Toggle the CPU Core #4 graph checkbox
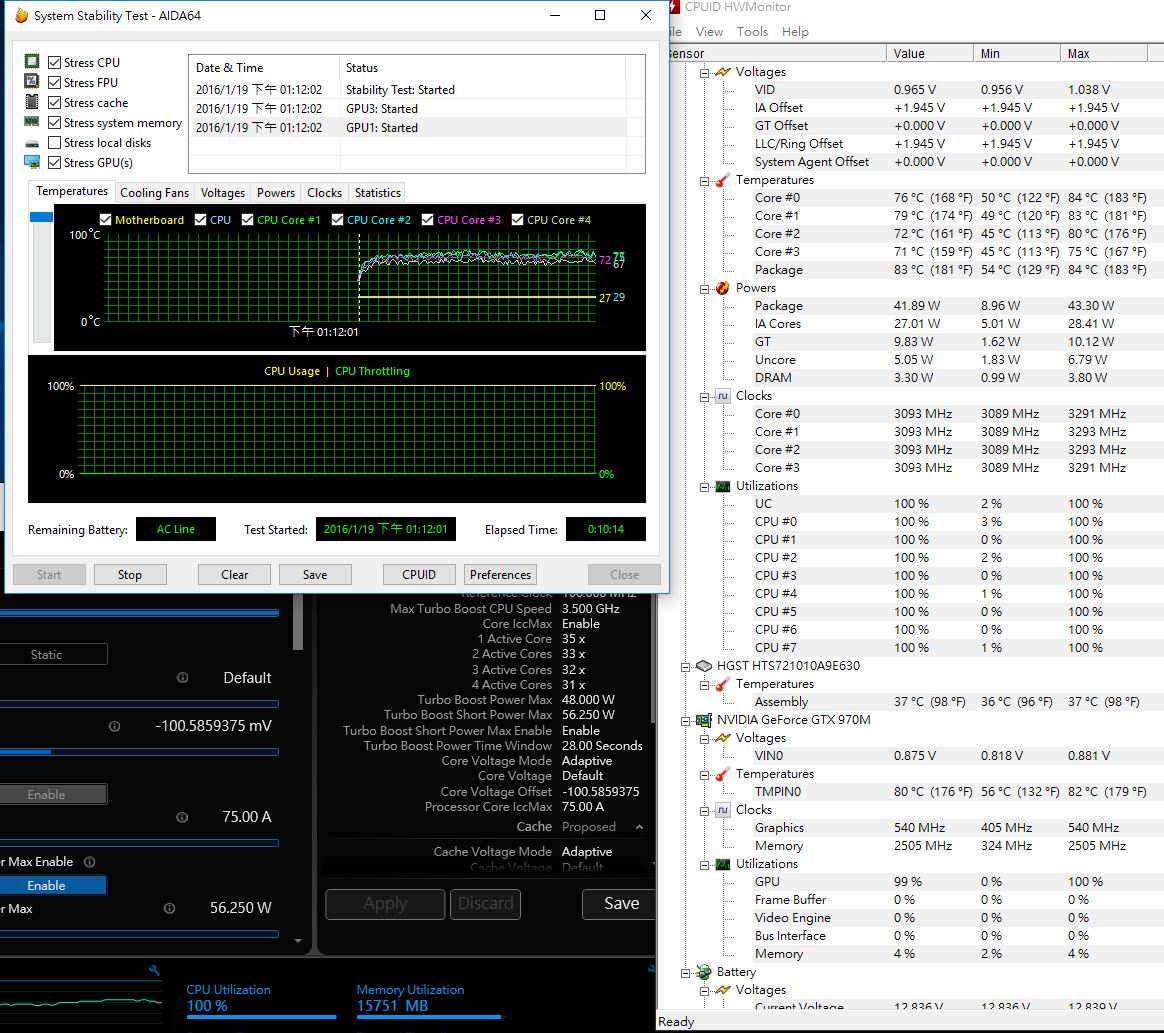Viewport: 1164px width, 1033px height. click(518, 220)
